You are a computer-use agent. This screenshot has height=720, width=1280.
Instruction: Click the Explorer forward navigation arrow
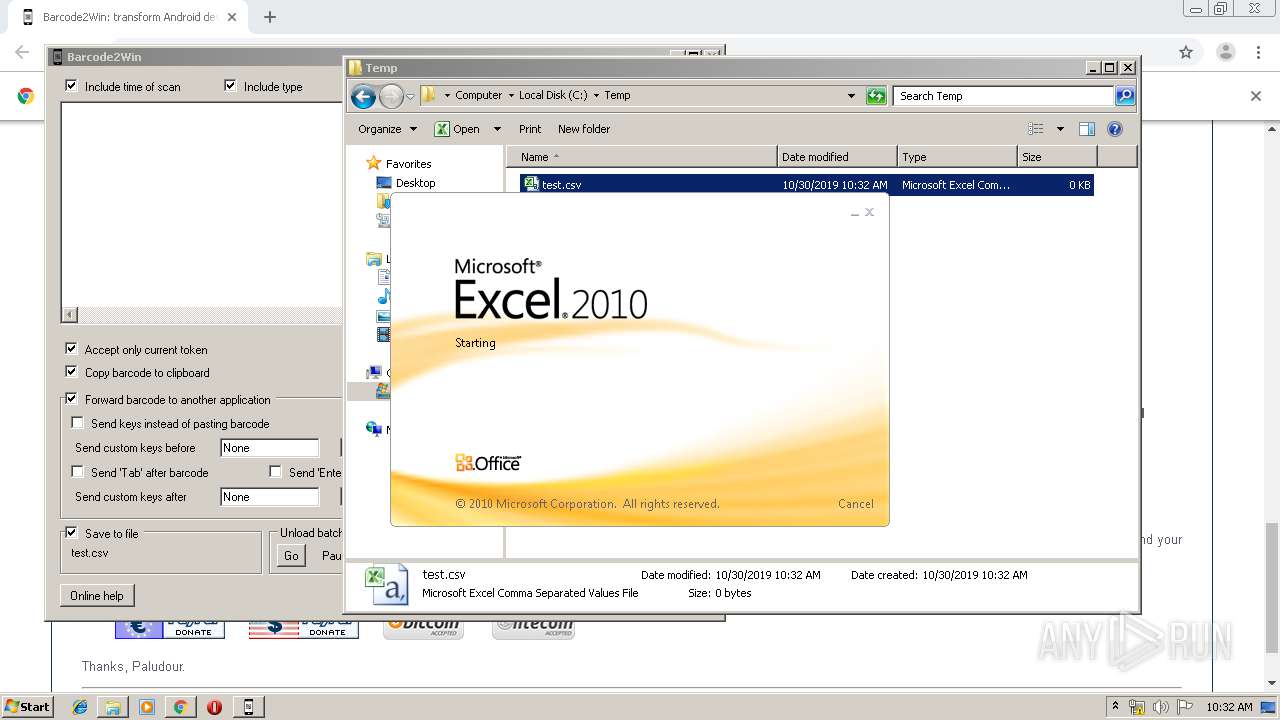pos(391,96)
